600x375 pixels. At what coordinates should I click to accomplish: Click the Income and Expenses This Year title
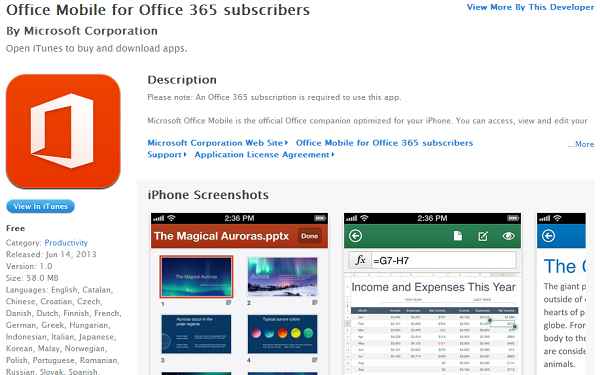[433, 287]
